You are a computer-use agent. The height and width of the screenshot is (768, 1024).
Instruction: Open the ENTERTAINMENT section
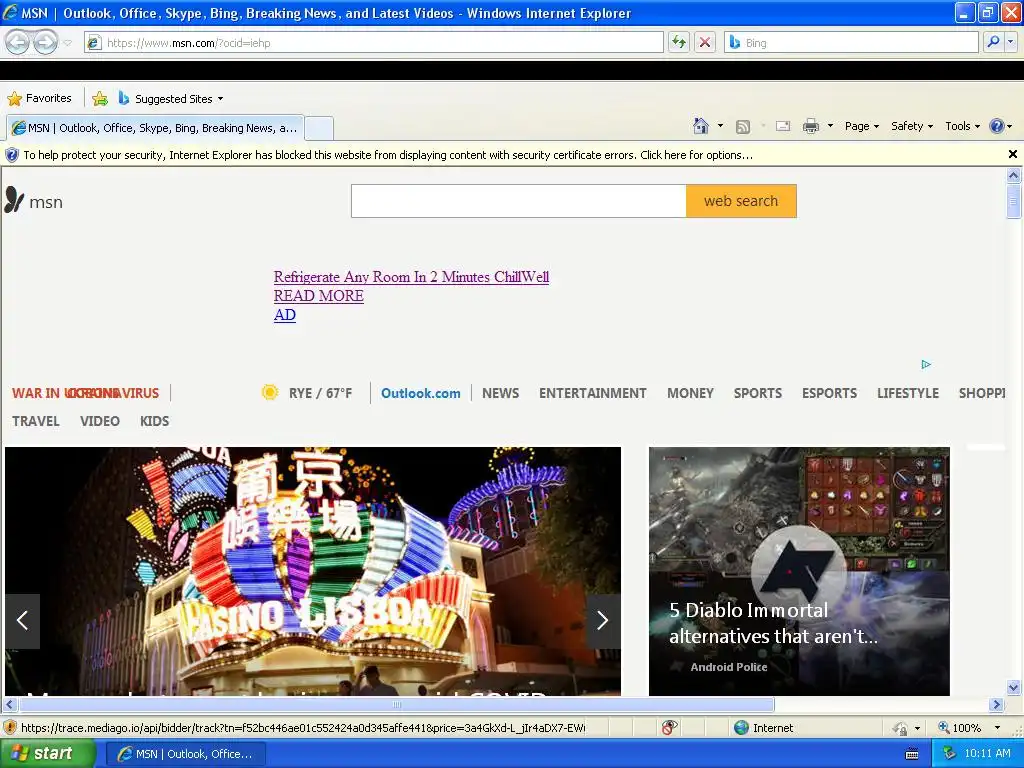(592, 393)
